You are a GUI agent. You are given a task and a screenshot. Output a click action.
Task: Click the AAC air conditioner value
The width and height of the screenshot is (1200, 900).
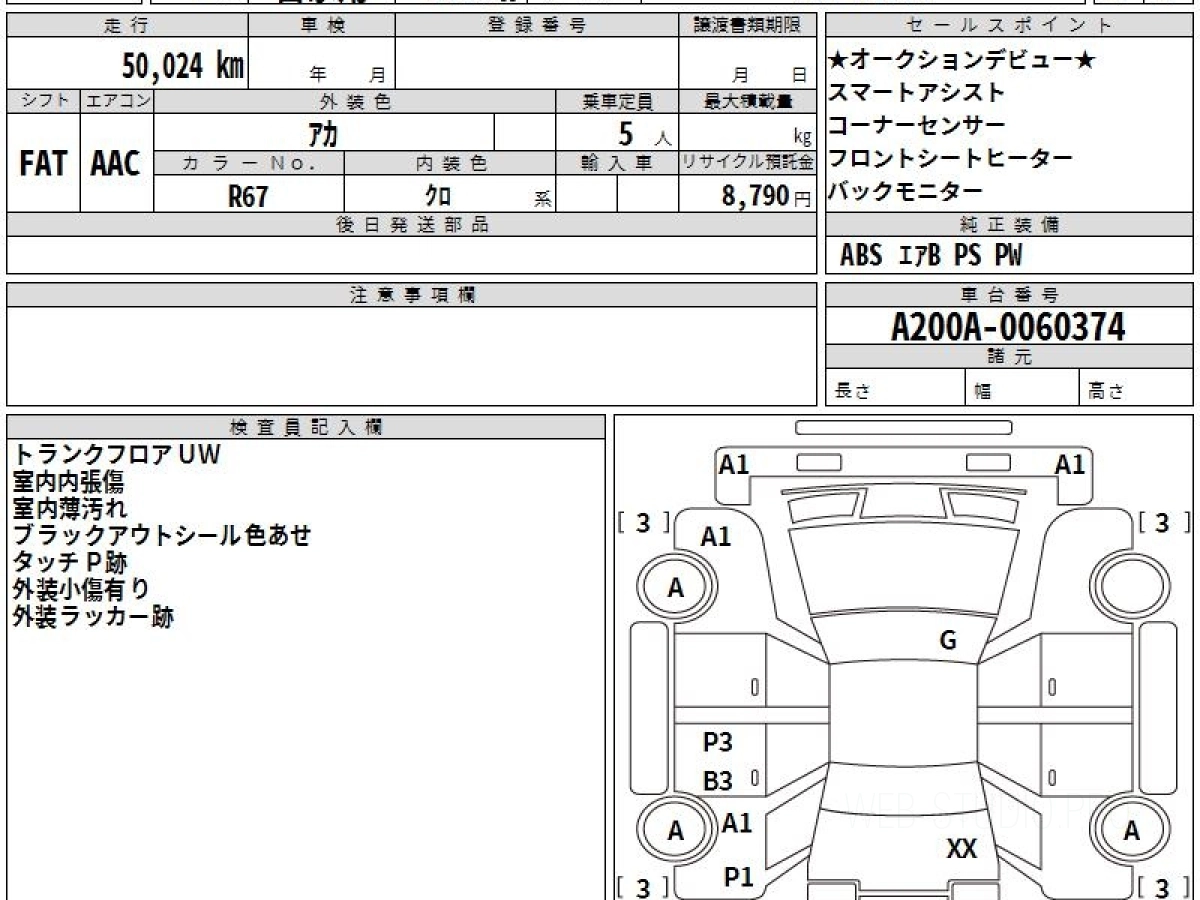point(116,163)
